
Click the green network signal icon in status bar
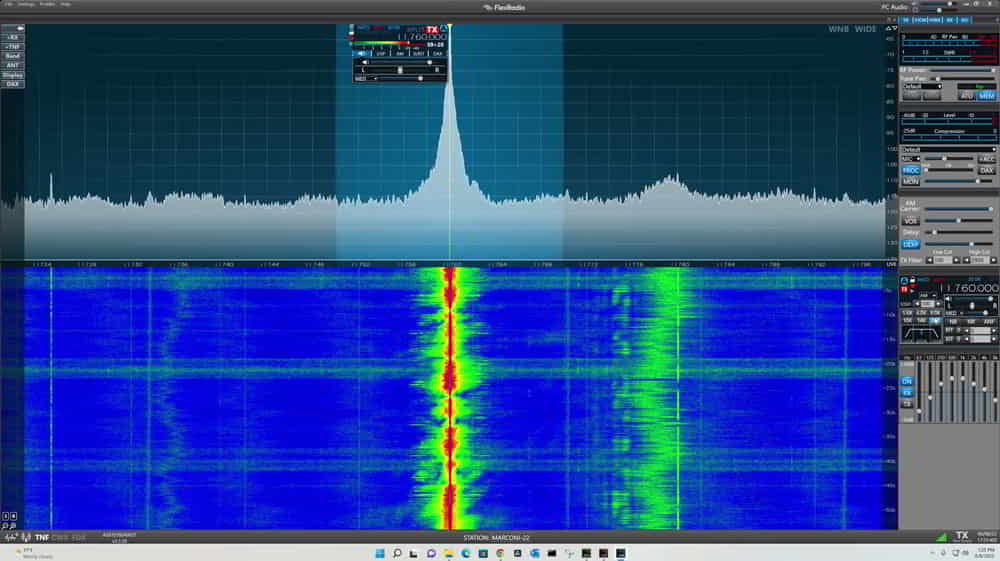click(942, 537)
